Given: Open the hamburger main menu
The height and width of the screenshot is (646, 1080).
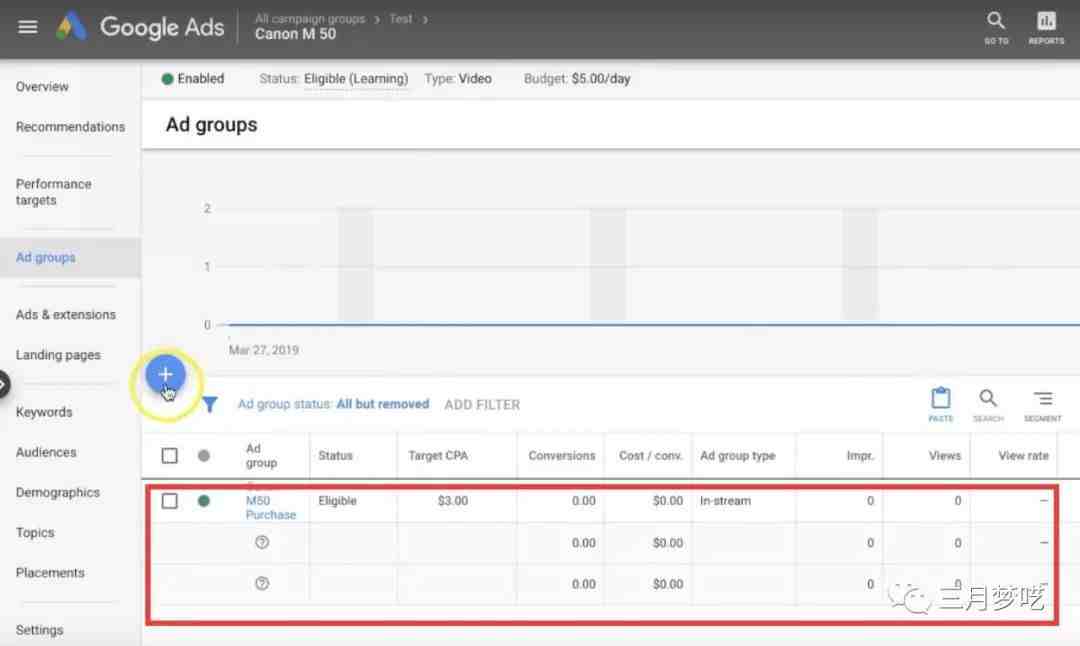Looking at the screenshot, I should pos(28,27).
